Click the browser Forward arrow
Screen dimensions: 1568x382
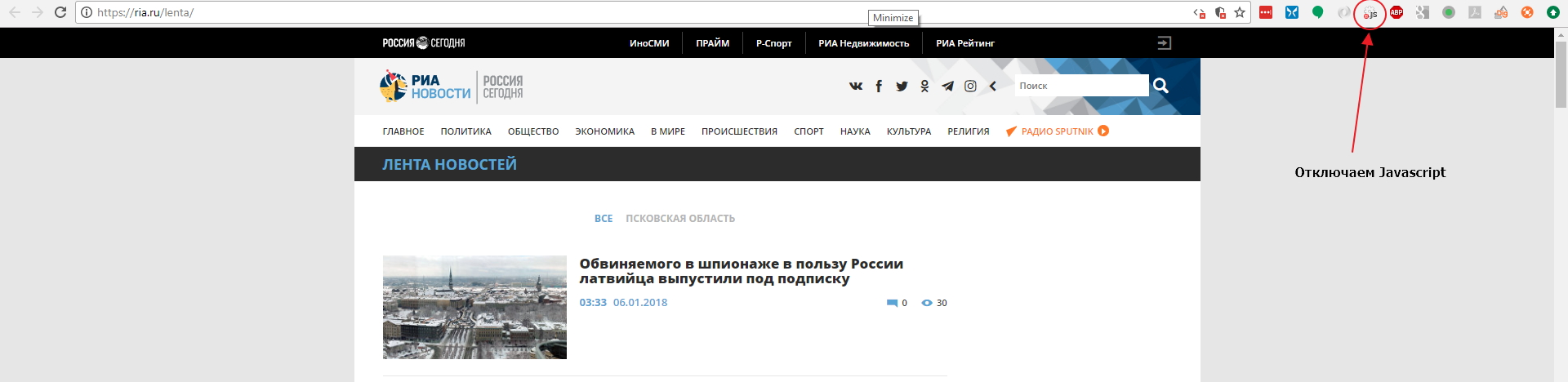(38, 12)
